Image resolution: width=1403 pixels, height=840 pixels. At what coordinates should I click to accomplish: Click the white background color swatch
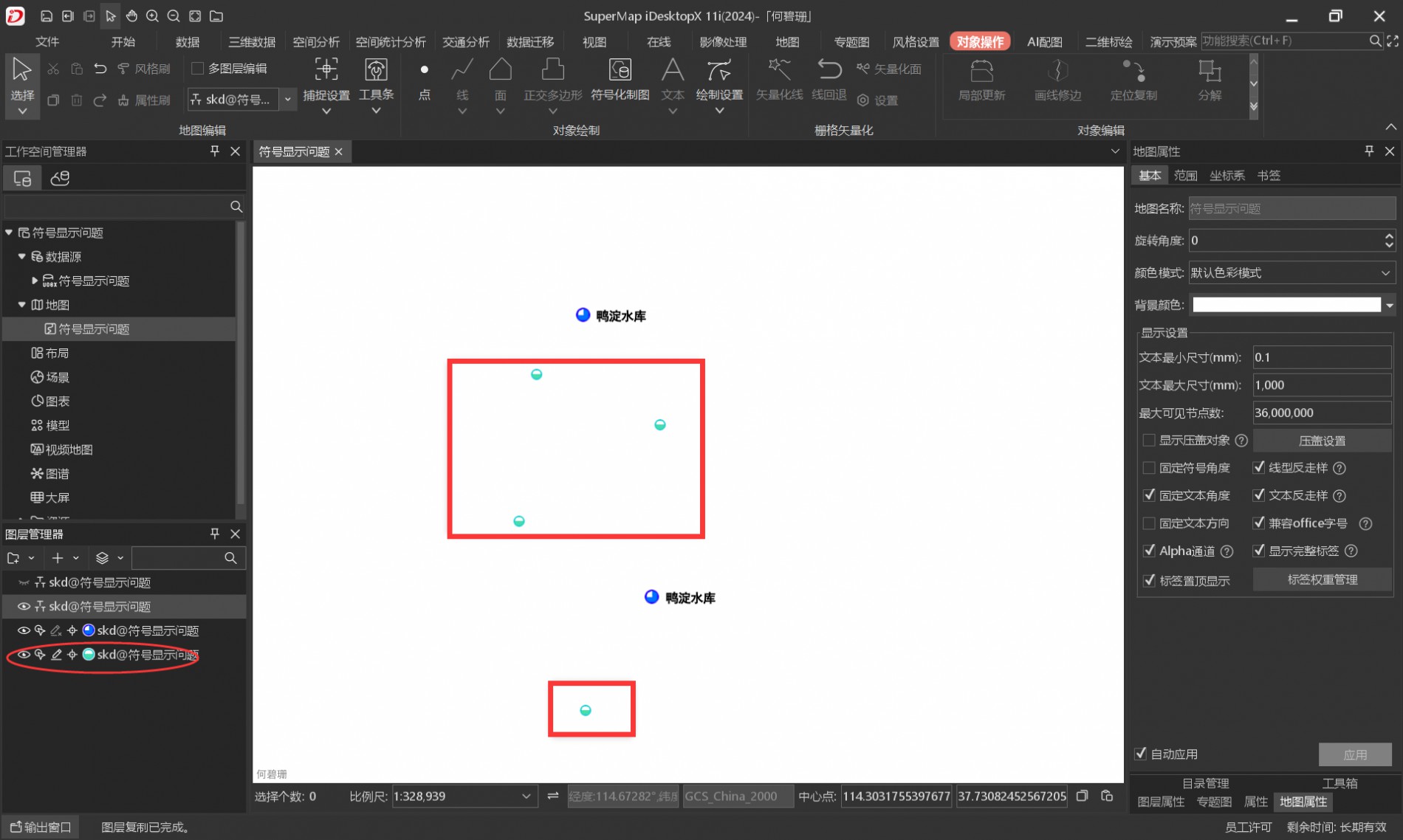(x=1286, y=305)
